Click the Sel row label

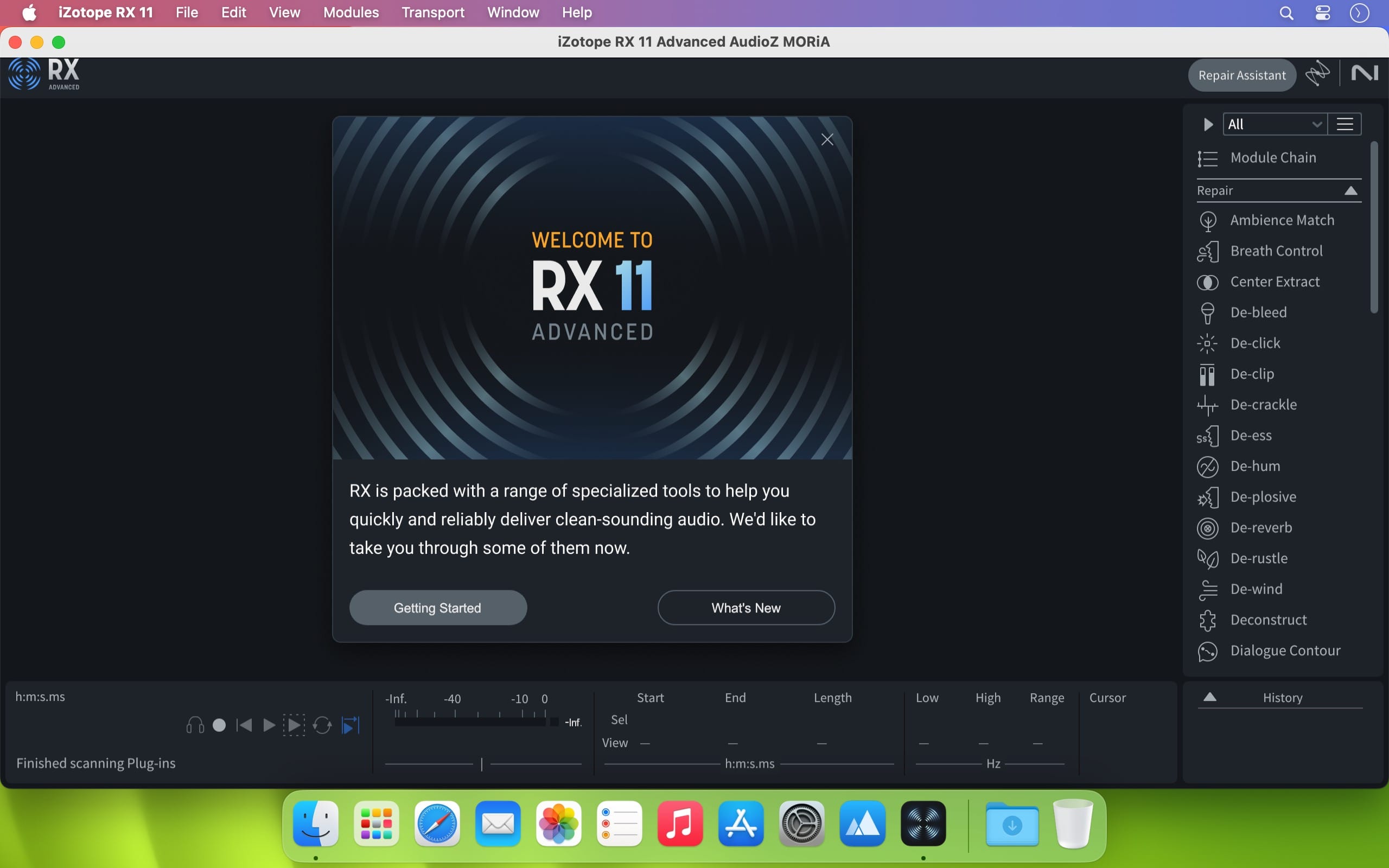(619, 720)
